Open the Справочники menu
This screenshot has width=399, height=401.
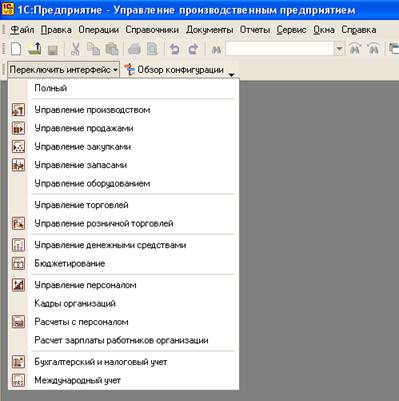point(152,30)
